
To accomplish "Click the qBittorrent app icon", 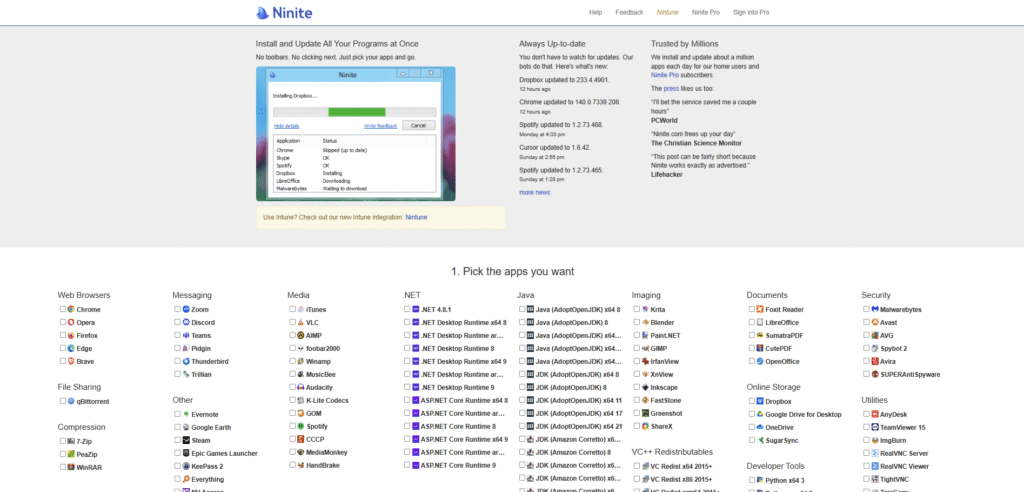I will [71, 402].
